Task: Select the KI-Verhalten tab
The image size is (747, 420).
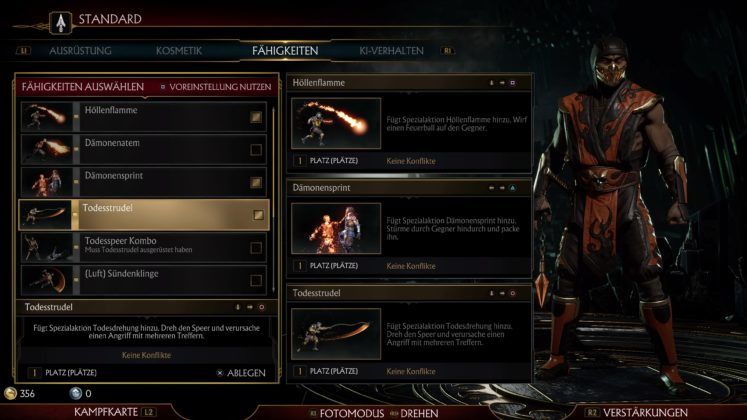Action: (x=391, y=50)
